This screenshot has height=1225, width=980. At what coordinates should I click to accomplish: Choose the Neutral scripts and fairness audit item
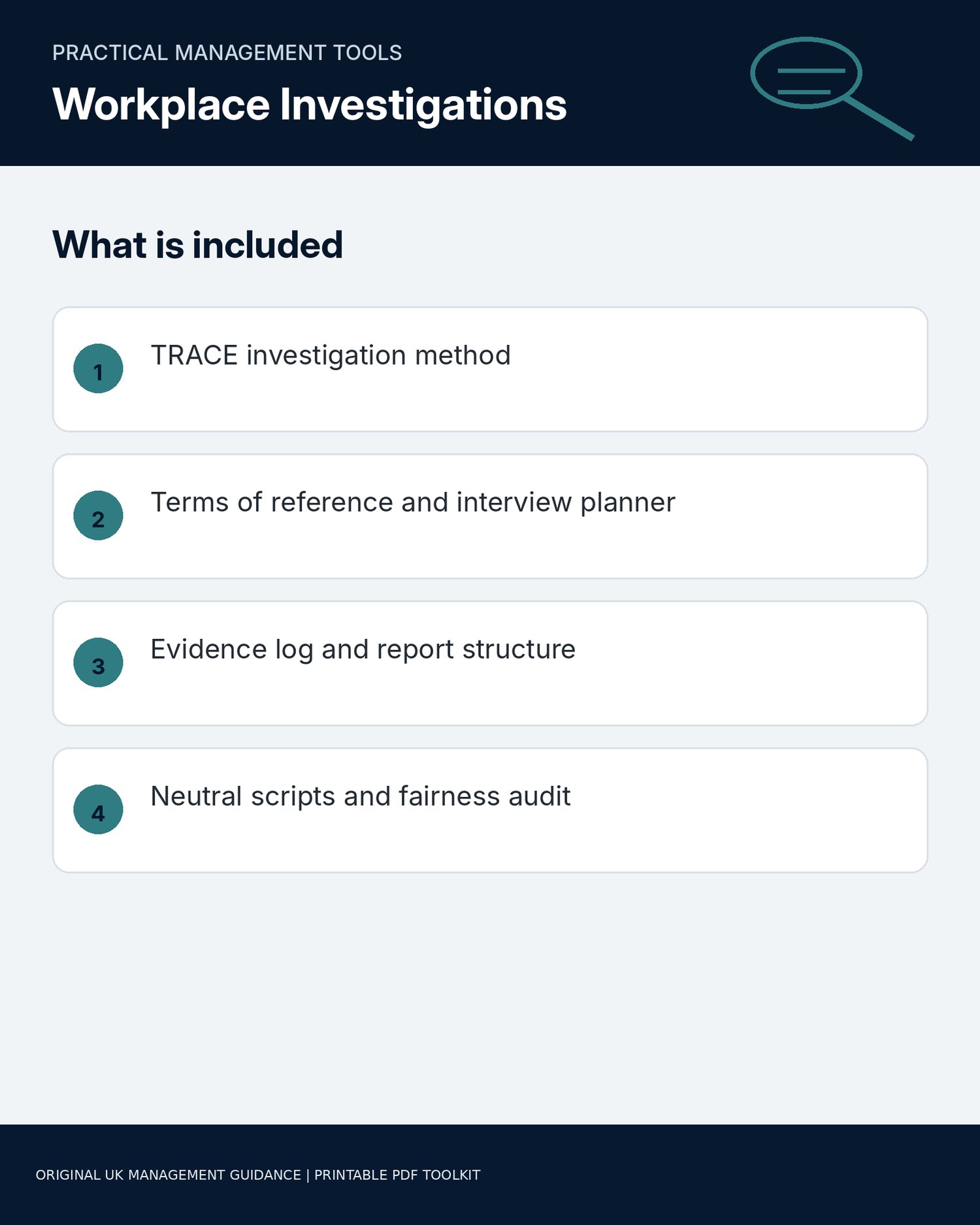click(490, 810)
